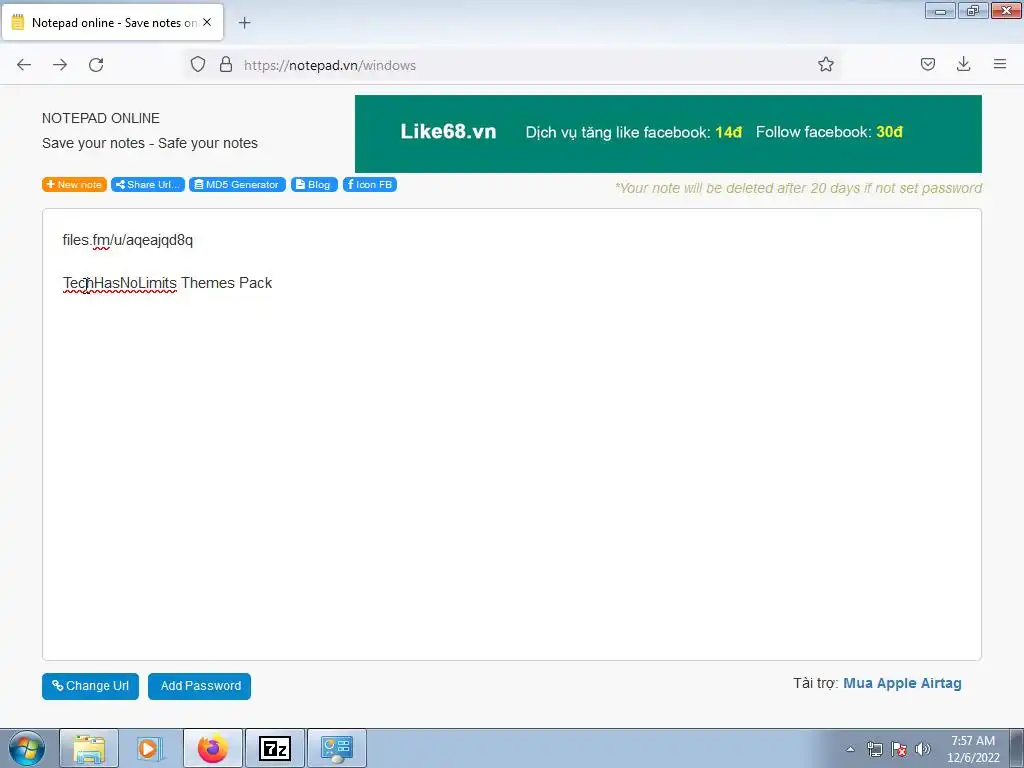Open Windows Explorer from taskbar
1024x768 pixels.
[x=89, y=748]
